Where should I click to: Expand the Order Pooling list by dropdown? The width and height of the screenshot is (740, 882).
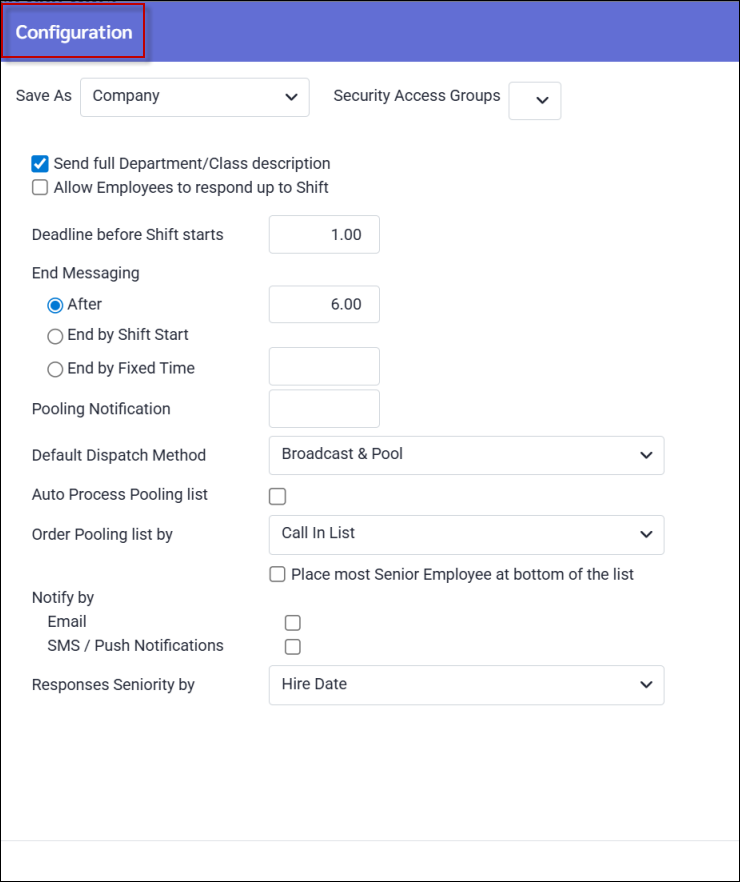(466, 534)
